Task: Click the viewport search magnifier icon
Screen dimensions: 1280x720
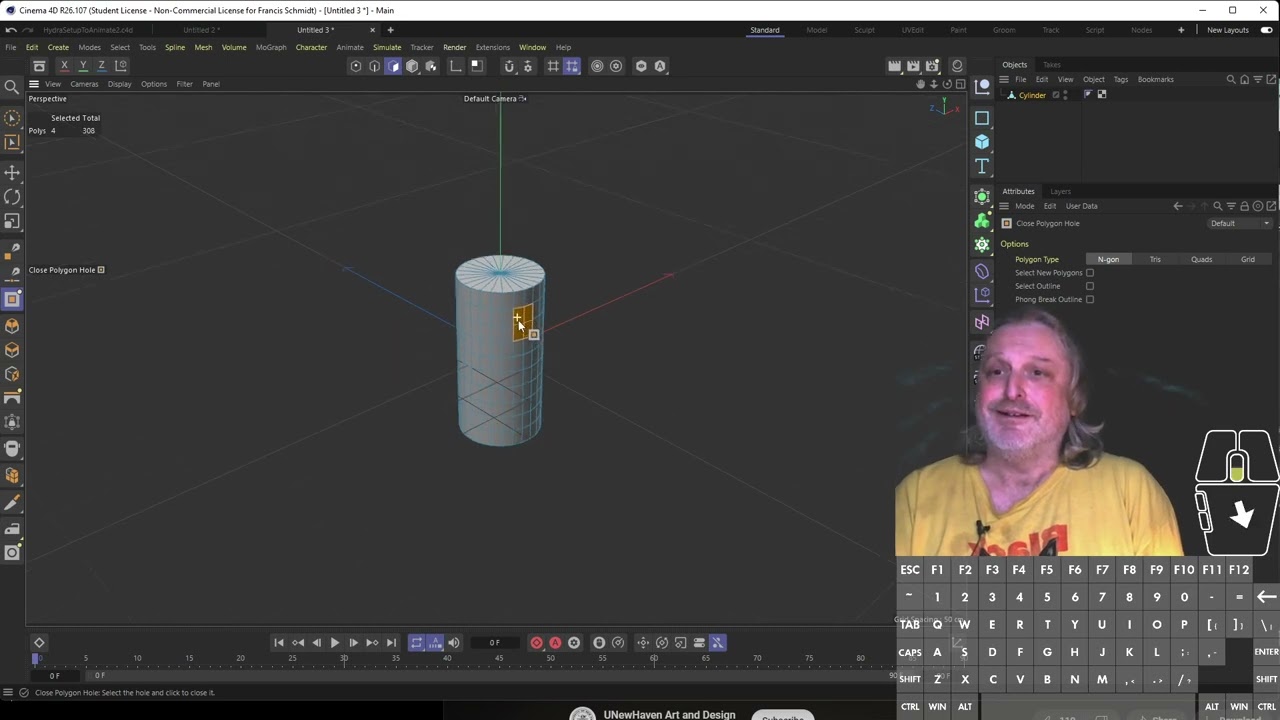Action: click(x=12, y=87)
